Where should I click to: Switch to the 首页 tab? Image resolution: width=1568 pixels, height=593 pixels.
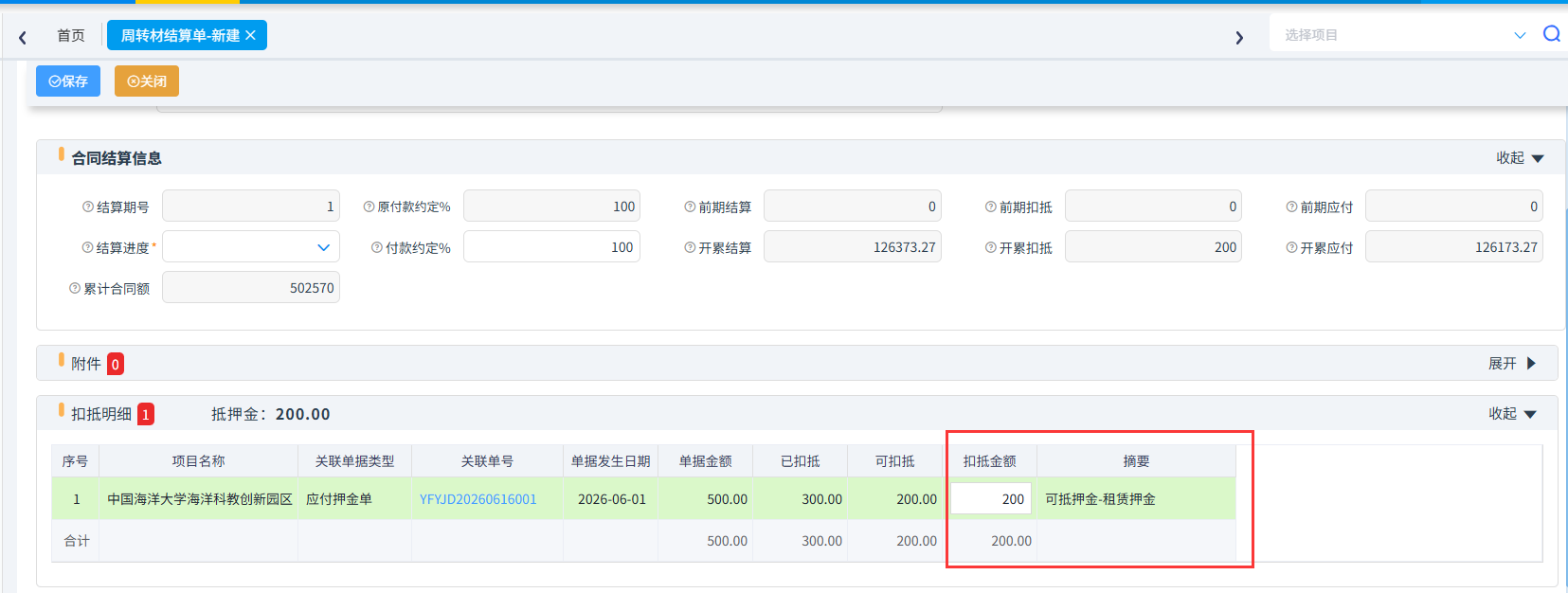(71, 35)
